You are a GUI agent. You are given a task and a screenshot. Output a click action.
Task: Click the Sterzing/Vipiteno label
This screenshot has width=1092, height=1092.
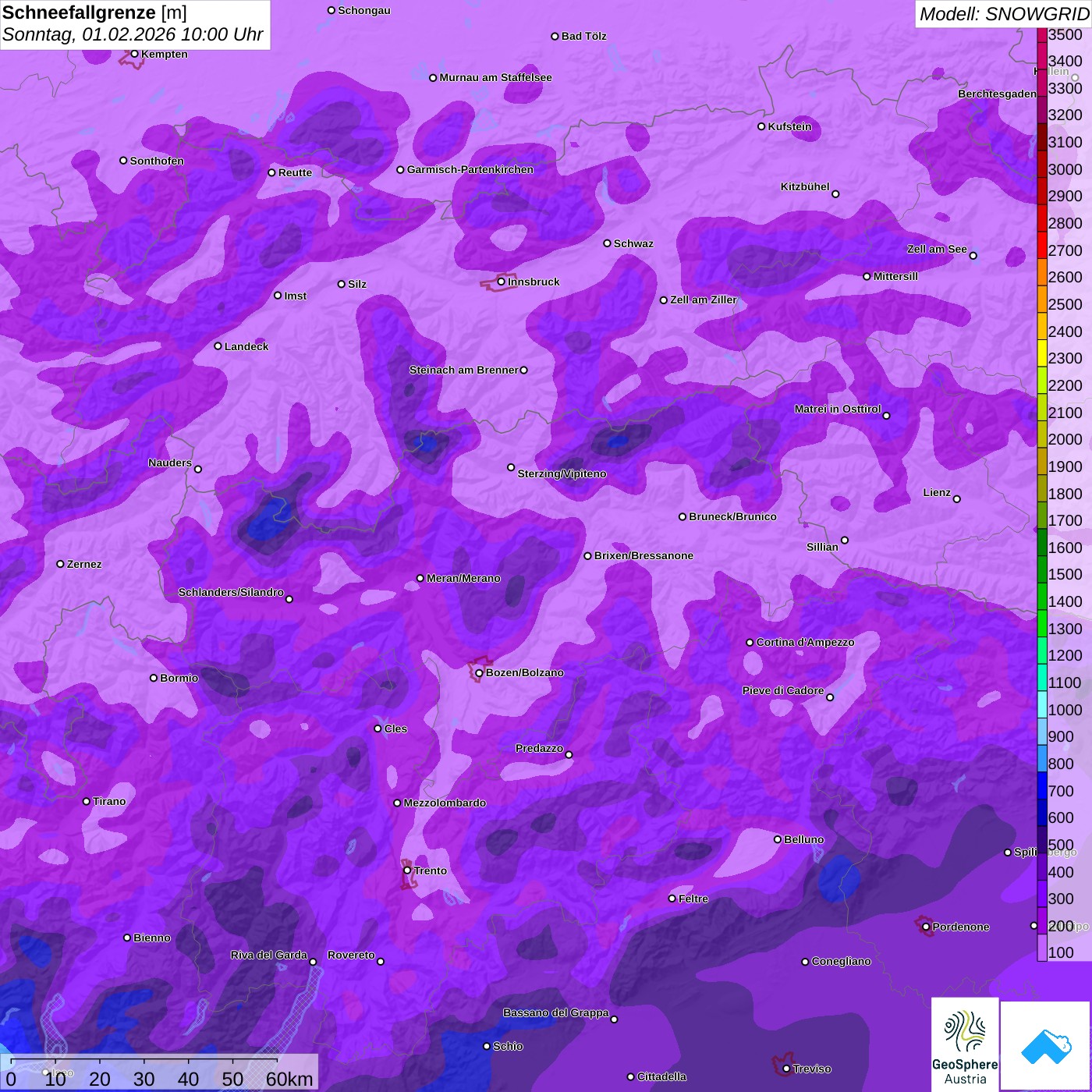pyautogui.click(x=562, y=473)
